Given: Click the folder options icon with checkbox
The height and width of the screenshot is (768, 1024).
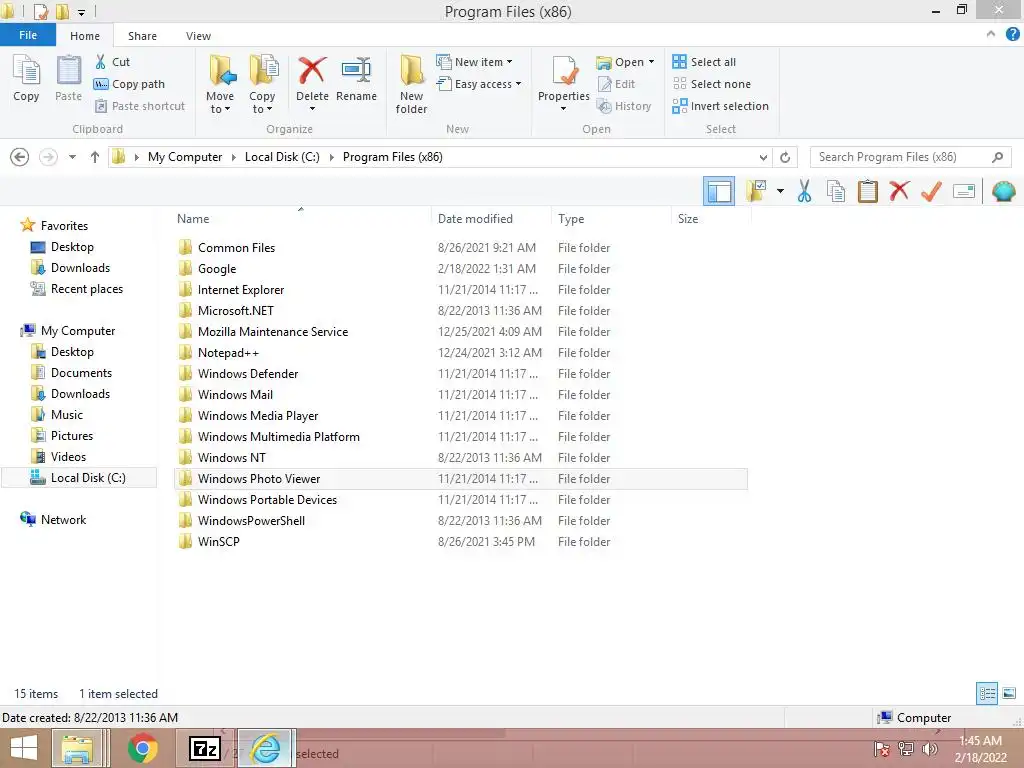Looking at the screenshot, I should (x=756, y=191).
